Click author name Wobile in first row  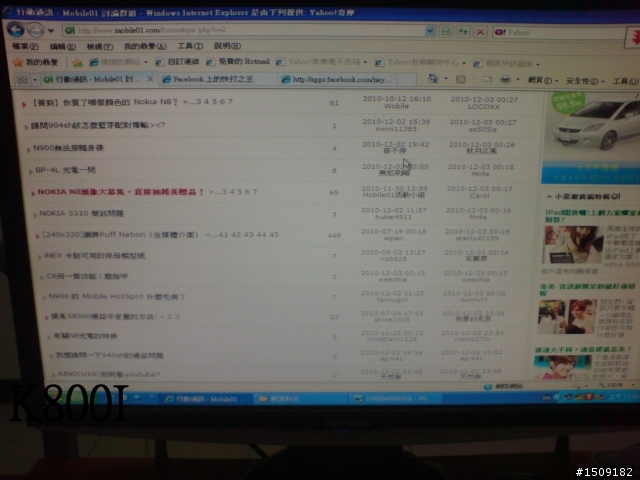(x=396, y=106)
